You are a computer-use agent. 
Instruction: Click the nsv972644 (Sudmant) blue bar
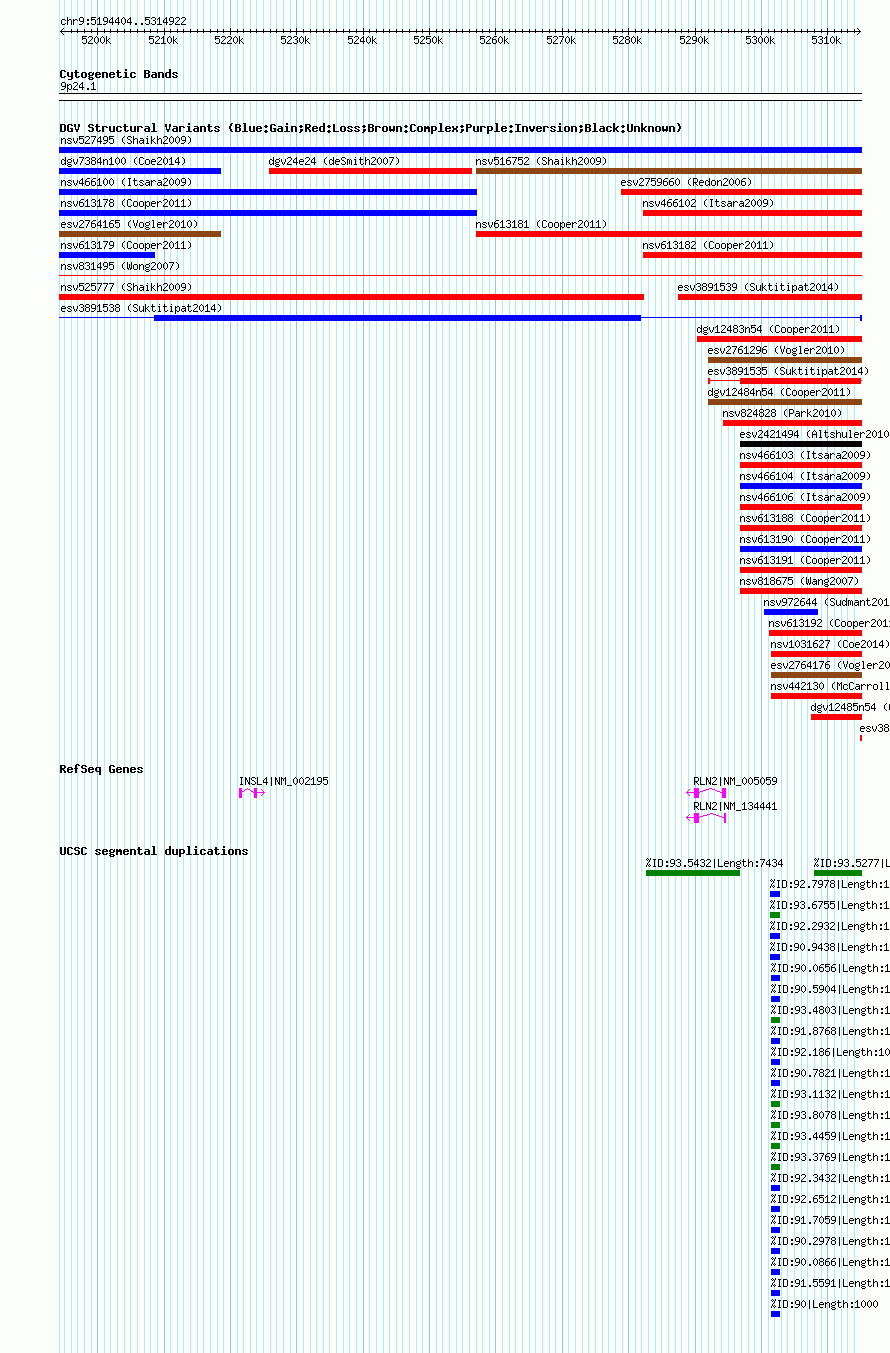coord(791,612)
